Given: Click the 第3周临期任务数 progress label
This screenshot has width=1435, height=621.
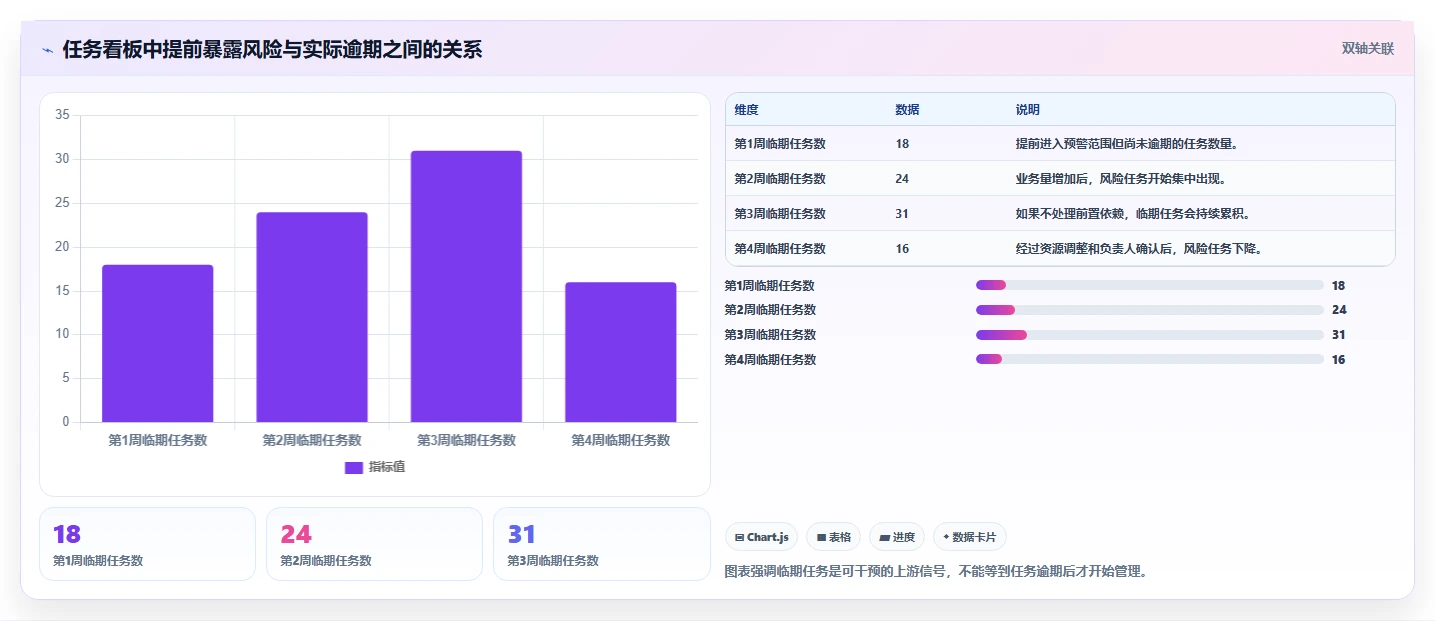Looking at the screenshot, I should pyautogui.click(x=770, y=335).
